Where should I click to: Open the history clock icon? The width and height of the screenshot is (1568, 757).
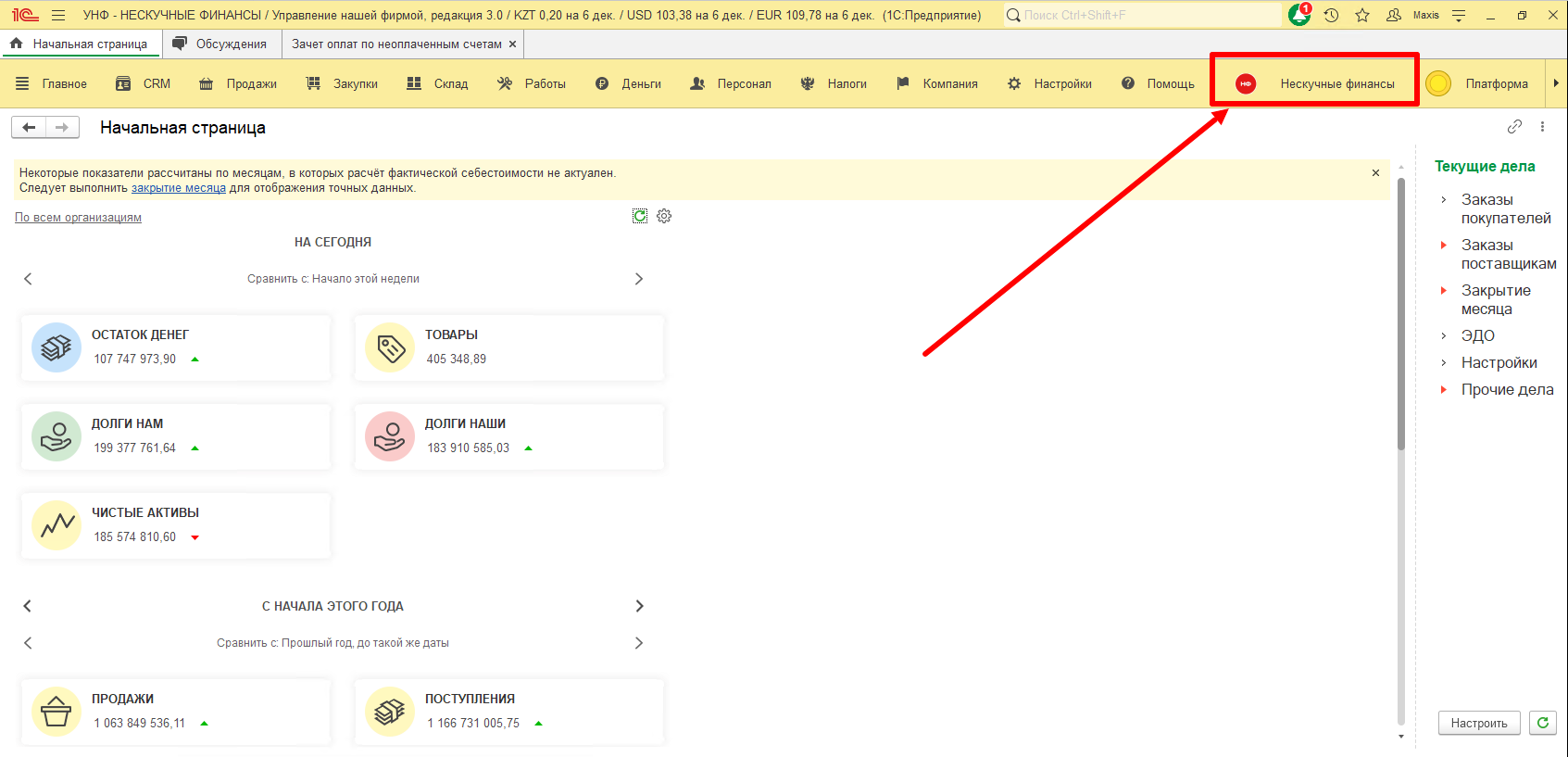click(x=1331, y=15)
